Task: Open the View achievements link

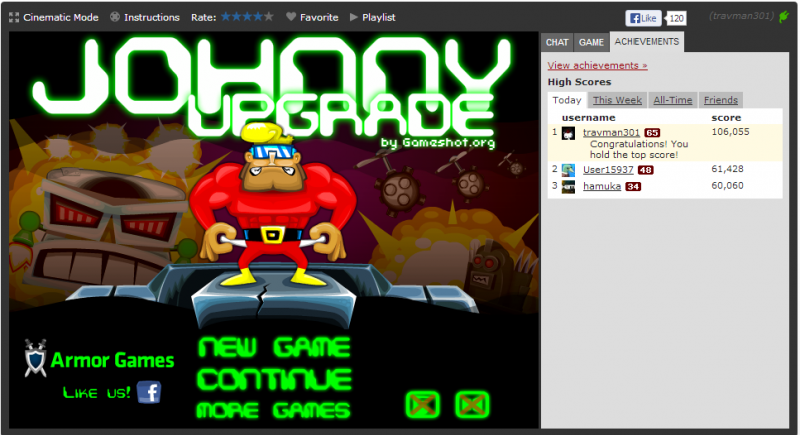Action: [x=597, y=65]
